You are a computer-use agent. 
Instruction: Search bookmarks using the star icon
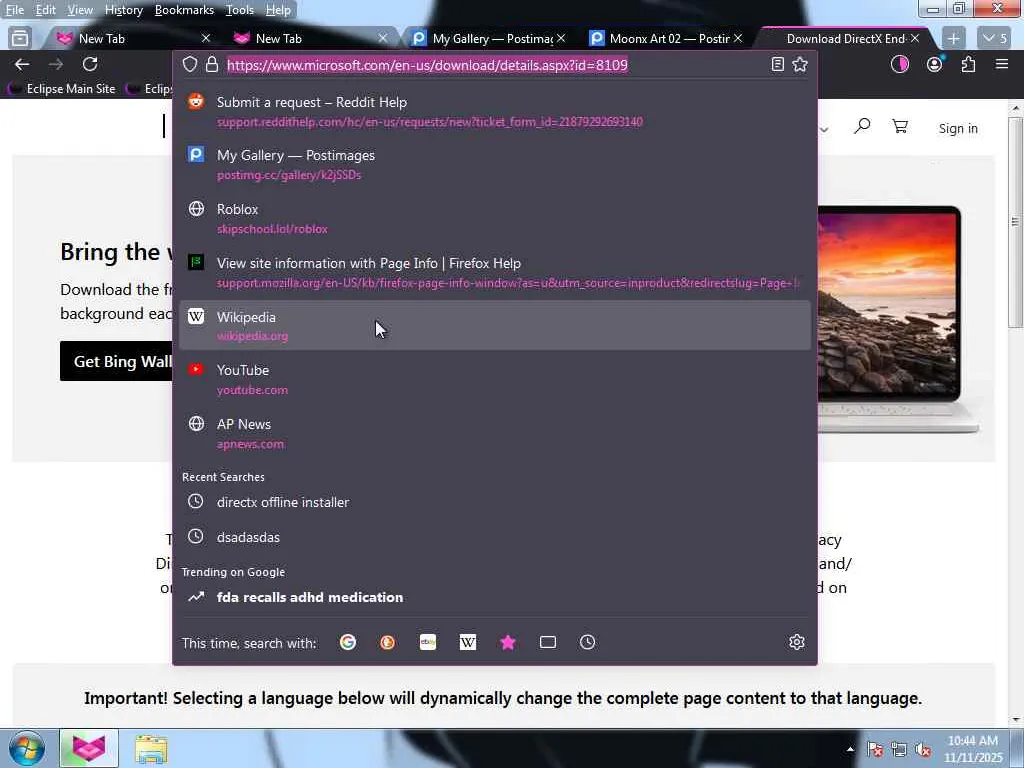[x=508, y=643]
